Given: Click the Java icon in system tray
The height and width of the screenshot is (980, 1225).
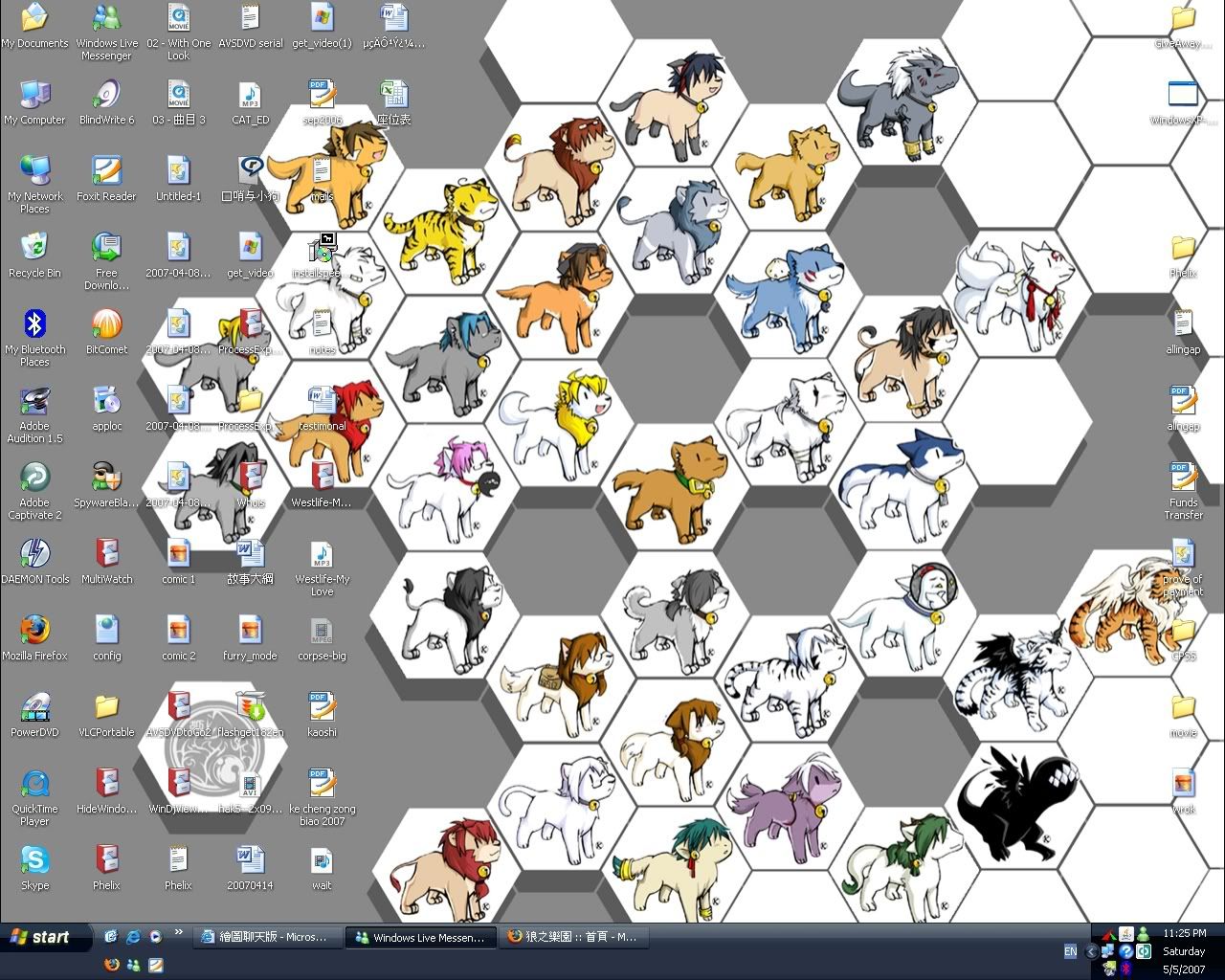Looking at the screenshot, I should [1125, 933].
